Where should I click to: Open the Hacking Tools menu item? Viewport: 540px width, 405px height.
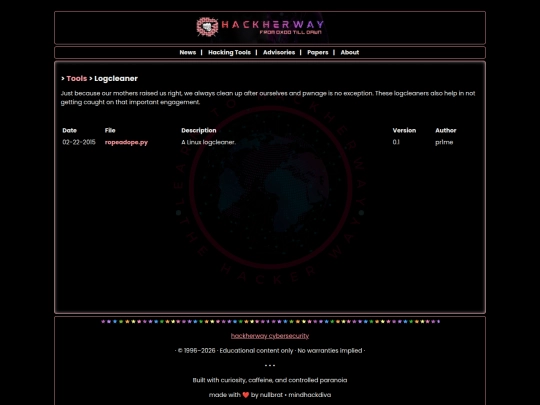[229, 52]
